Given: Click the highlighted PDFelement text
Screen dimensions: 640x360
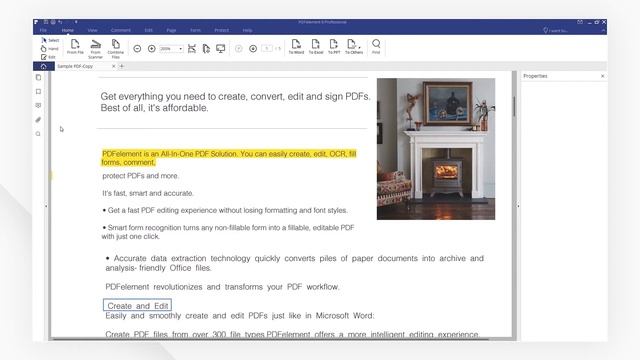Looking at the screenshot, I should (x=229, y=158).
